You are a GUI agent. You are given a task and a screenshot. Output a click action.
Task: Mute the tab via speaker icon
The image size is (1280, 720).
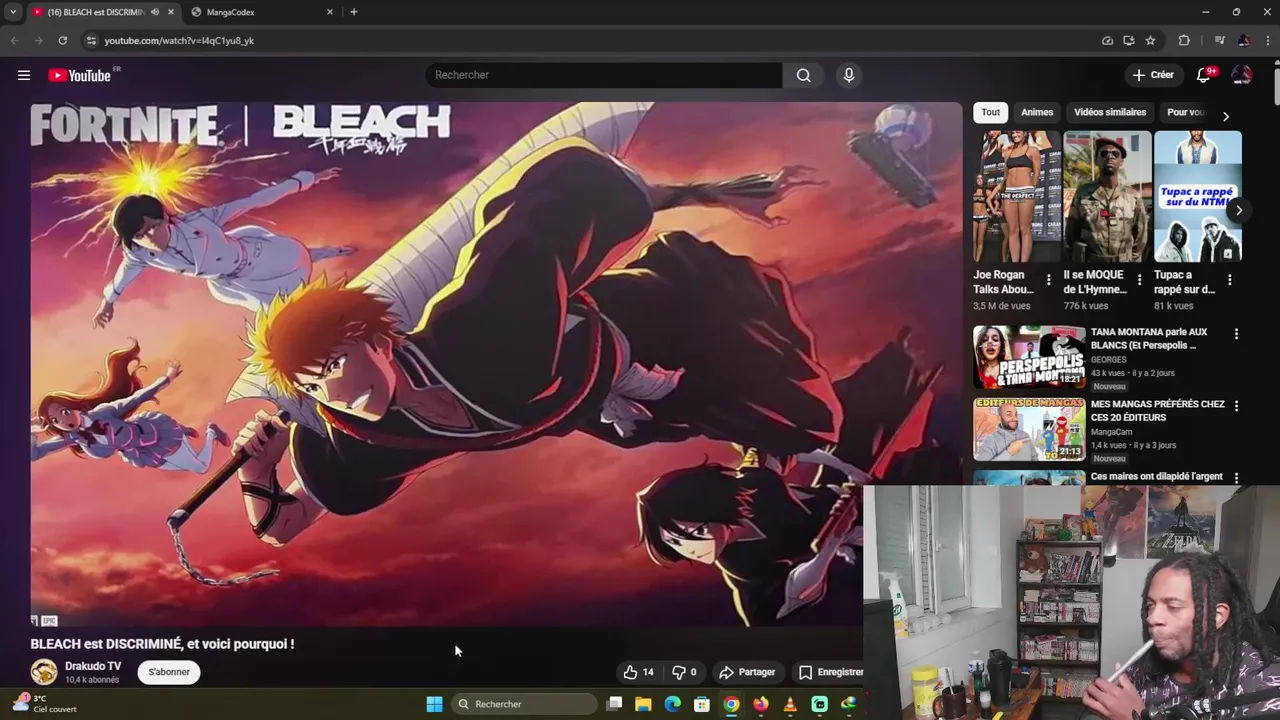[155, 12]
